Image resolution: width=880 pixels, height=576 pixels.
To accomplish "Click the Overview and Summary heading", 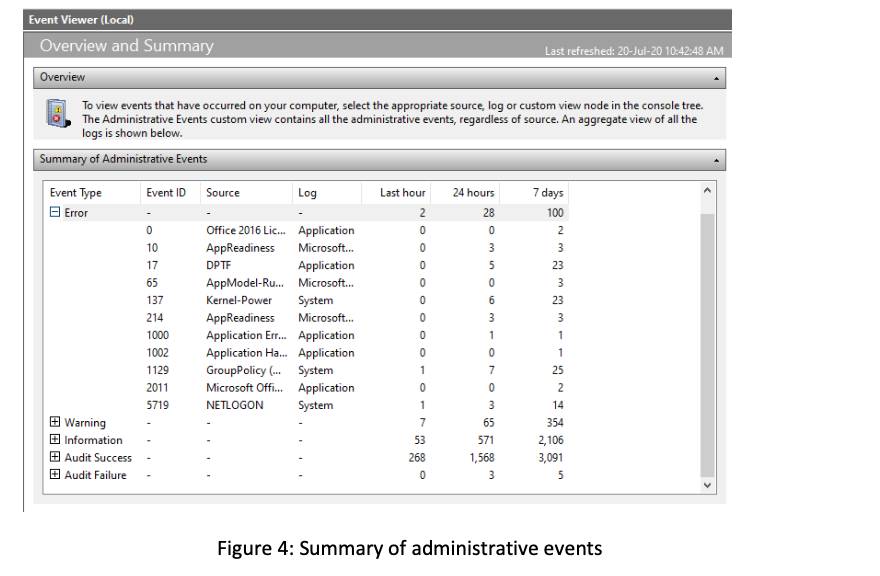I will [126, 45].
